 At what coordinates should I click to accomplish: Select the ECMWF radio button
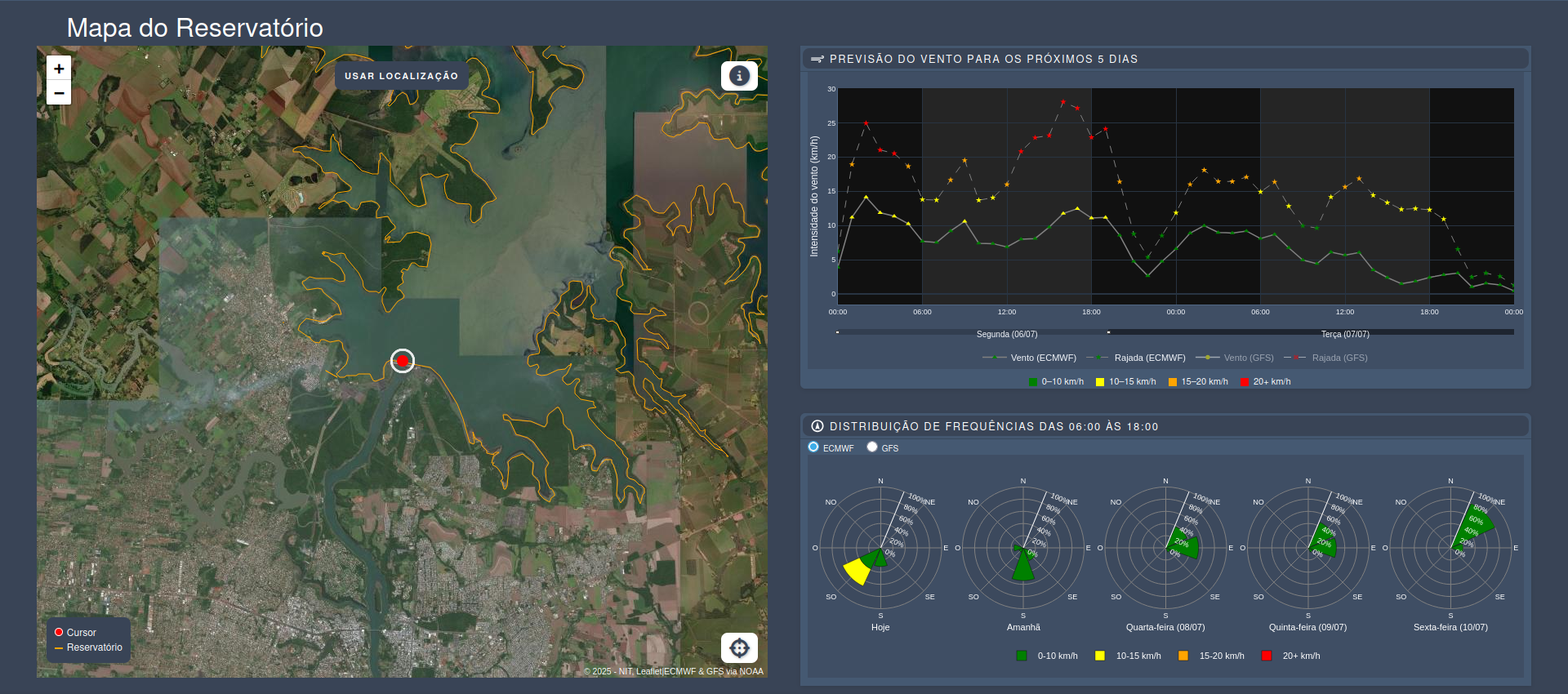coord(813,447)
